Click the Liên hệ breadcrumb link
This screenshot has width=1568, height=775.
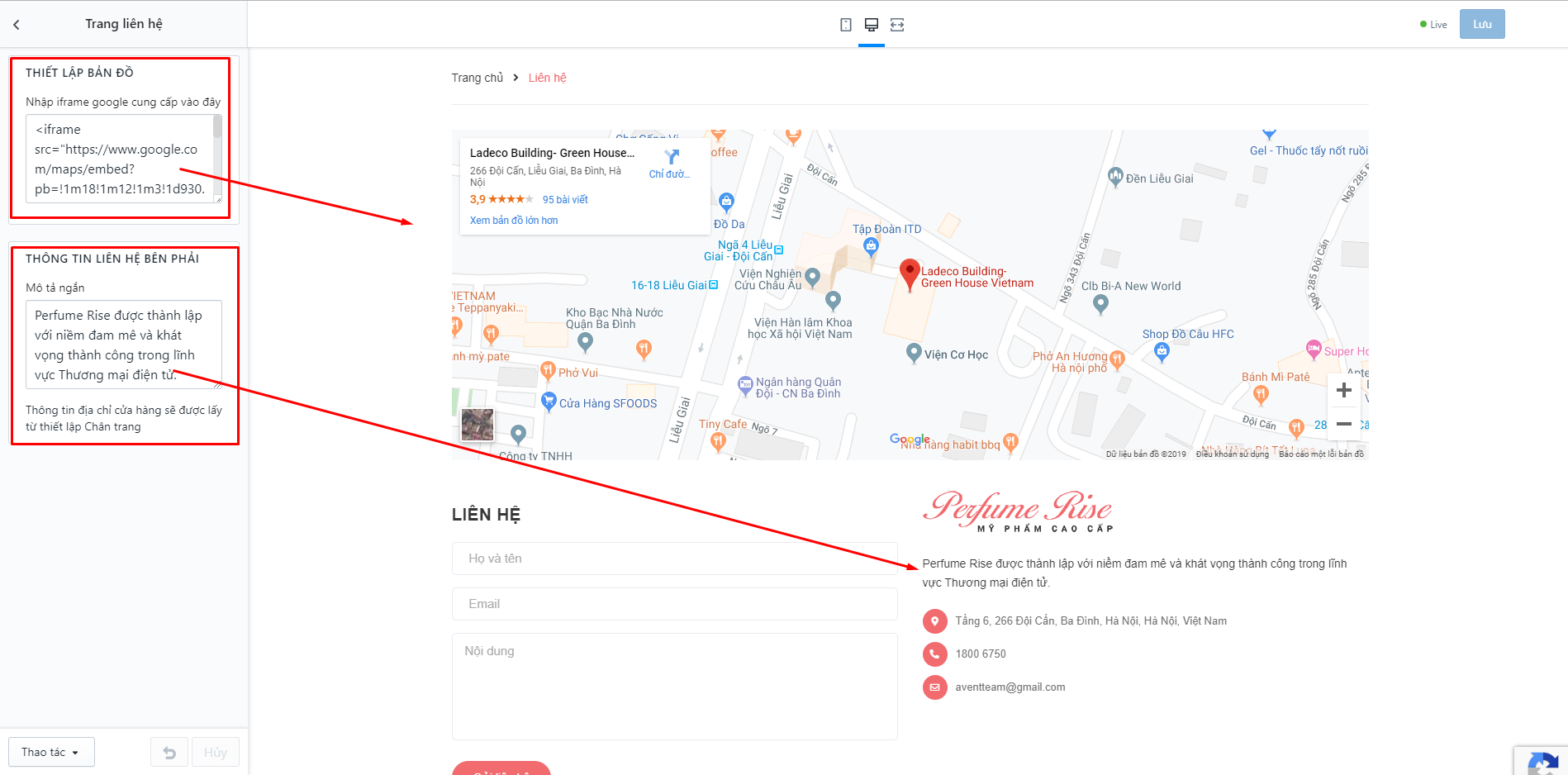(548, 78)
